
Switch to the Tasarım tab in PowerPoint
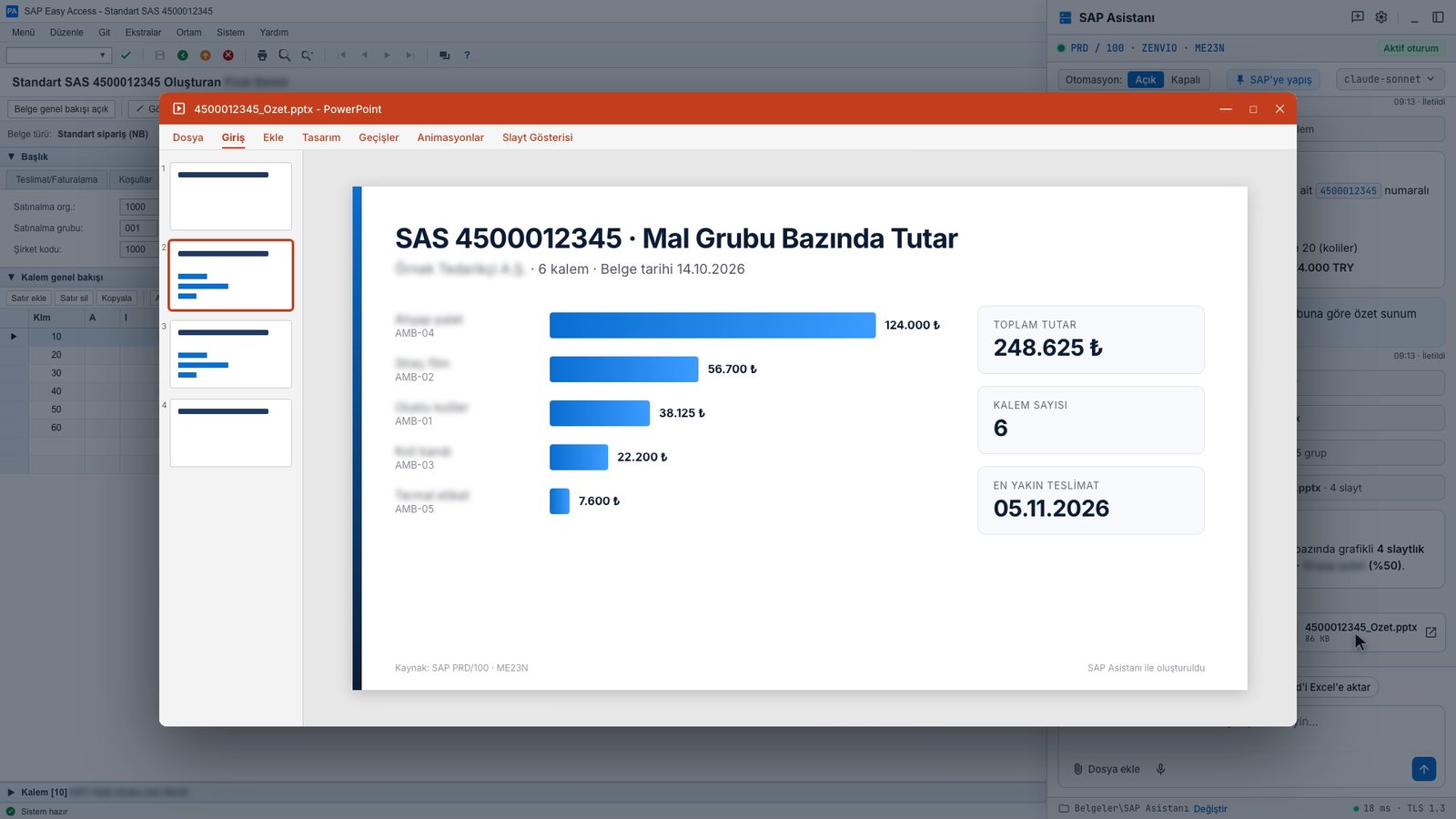pyautogui.click(x=321, y=137)
